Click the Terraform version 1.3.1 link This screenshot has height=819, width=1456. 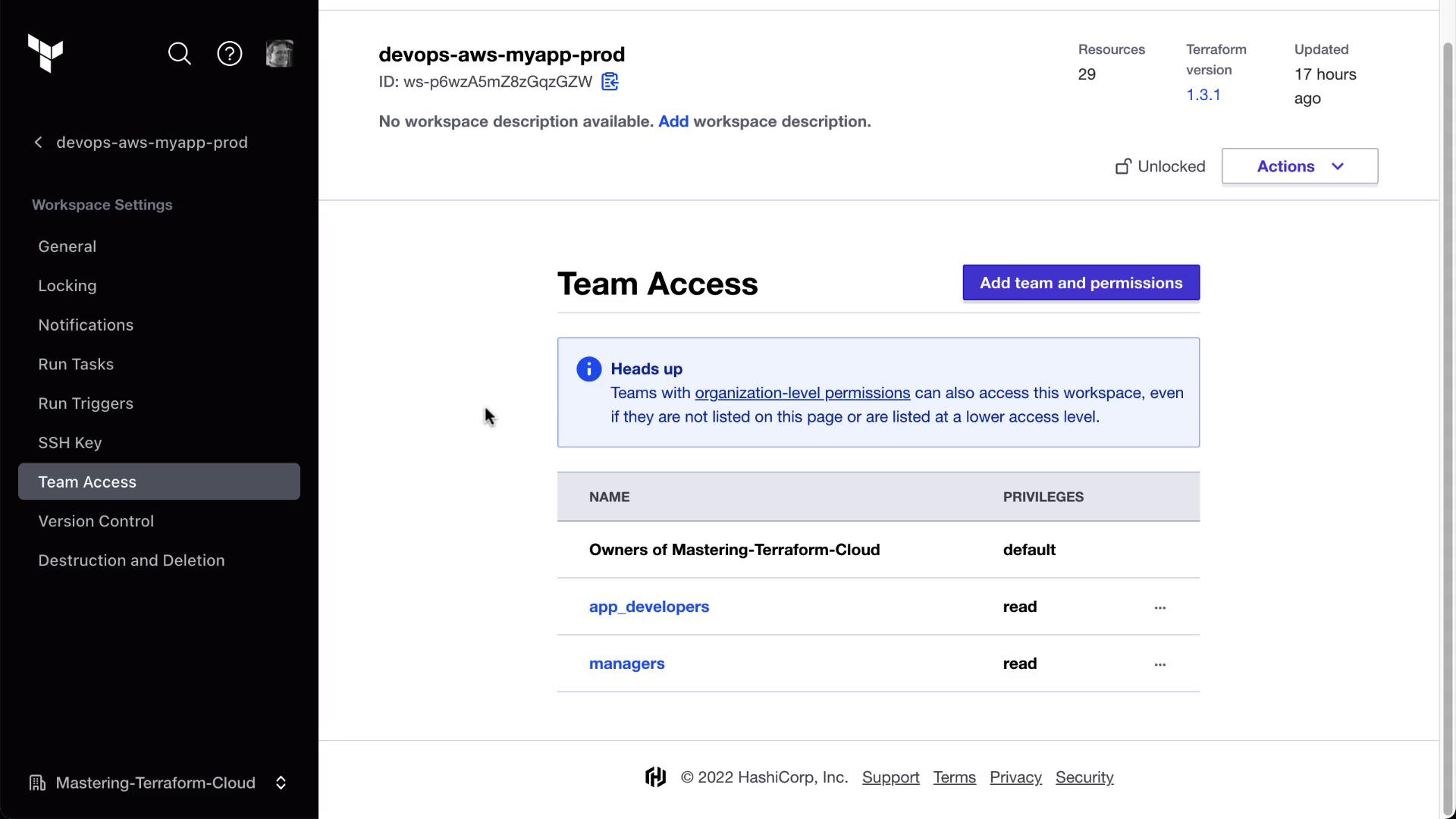click(1203, 95)
